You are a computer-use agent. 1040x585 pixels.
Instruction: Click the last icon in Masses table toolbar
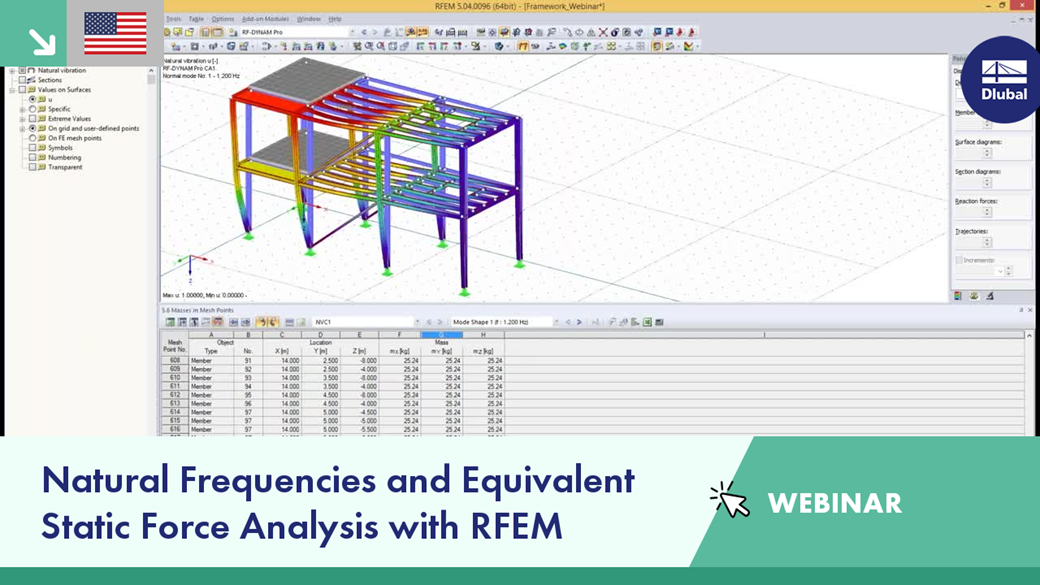tap(659, 322)
